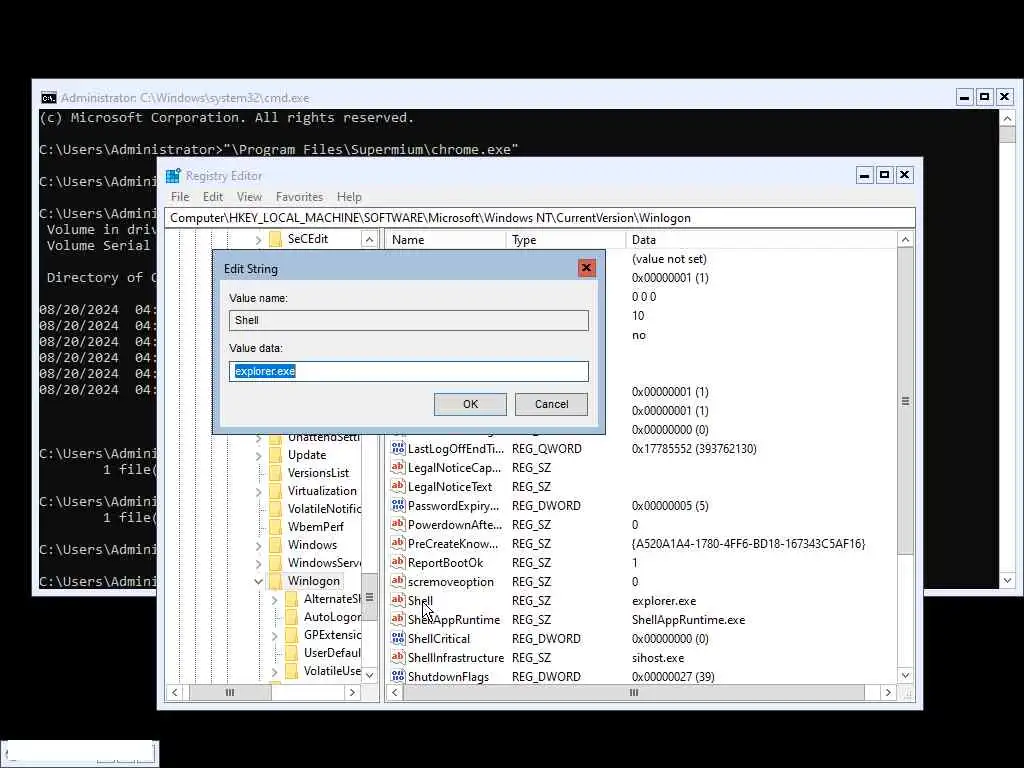
Task: Expand the GPExtensic subkey node
Action: [x=275, y=635]
